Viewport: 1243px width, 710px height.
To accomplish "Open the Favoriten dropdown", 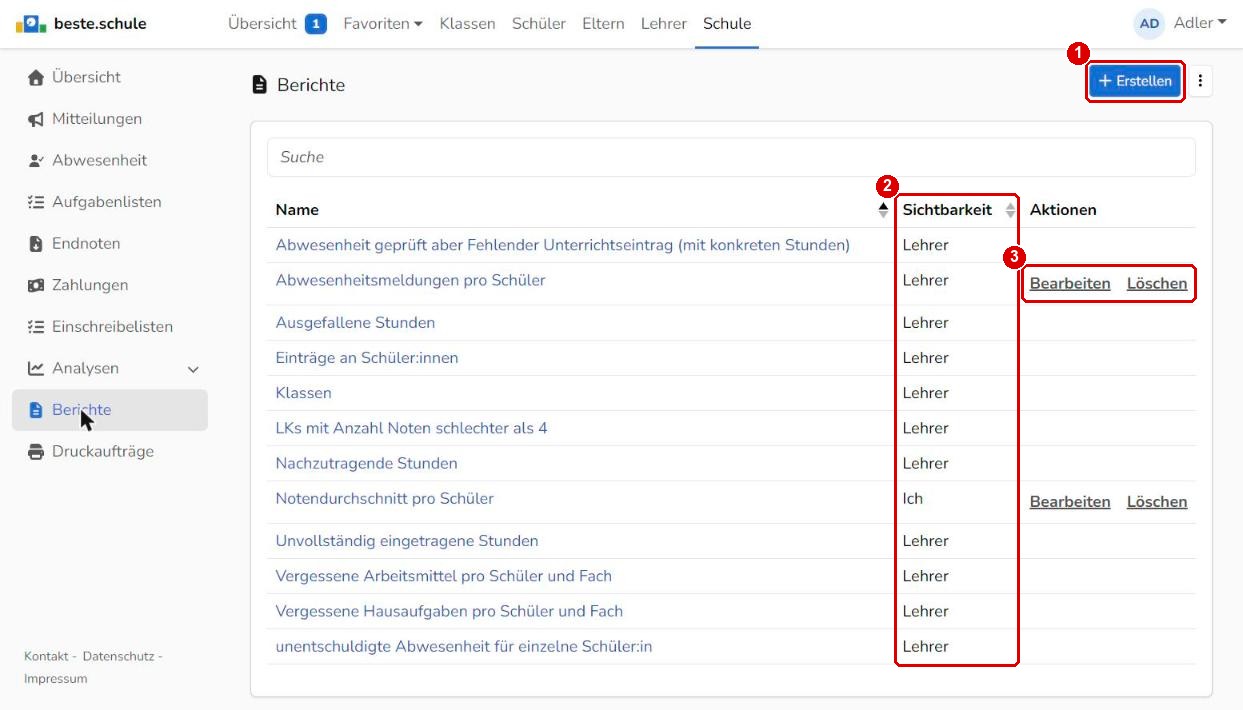I will (383, 23).
